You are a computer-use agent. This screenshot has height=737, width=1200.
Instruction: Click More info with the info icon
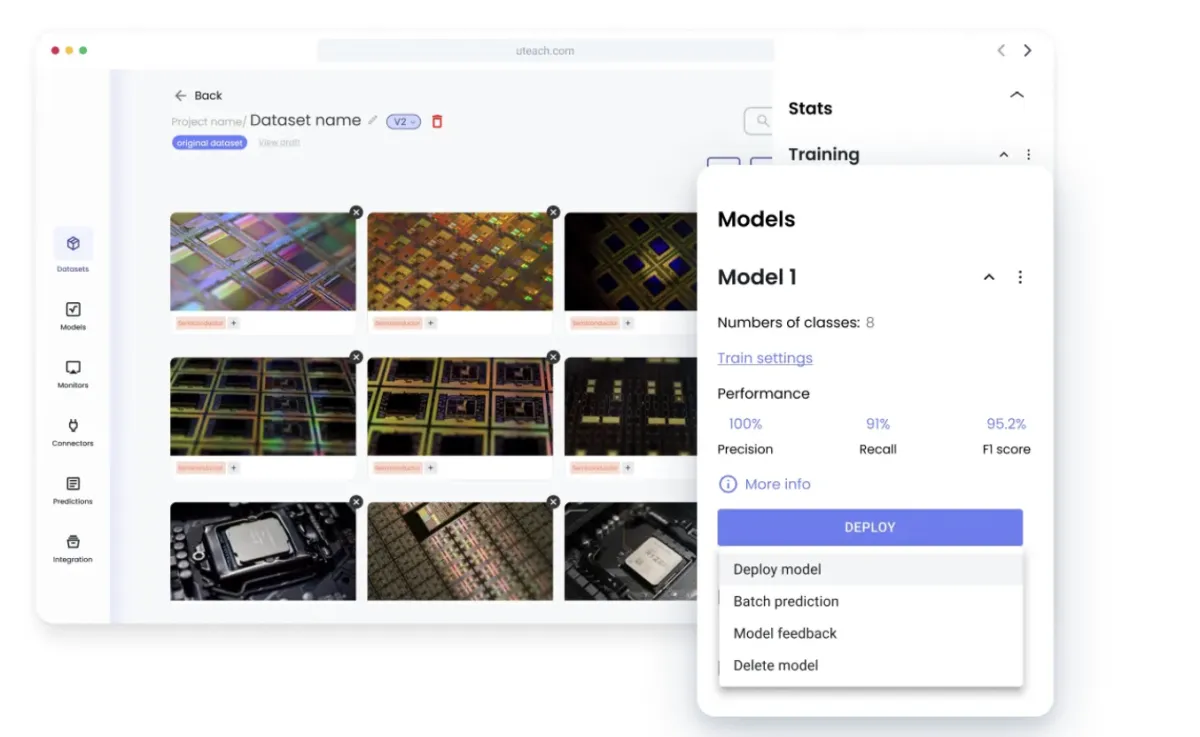[765, 484]
